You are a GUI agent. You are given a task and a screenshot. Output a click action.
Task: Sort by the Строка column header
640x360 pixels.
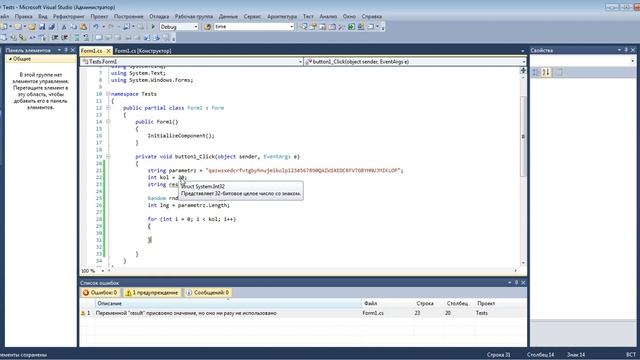(x=429, y=304)
